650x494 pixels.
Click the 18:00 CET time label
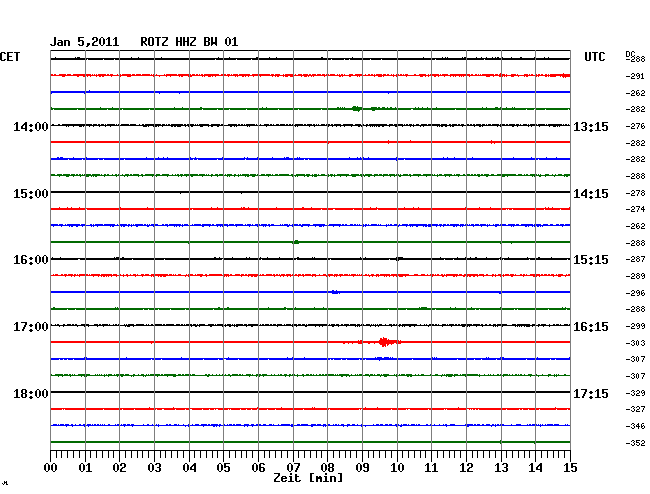coord(31,393)
